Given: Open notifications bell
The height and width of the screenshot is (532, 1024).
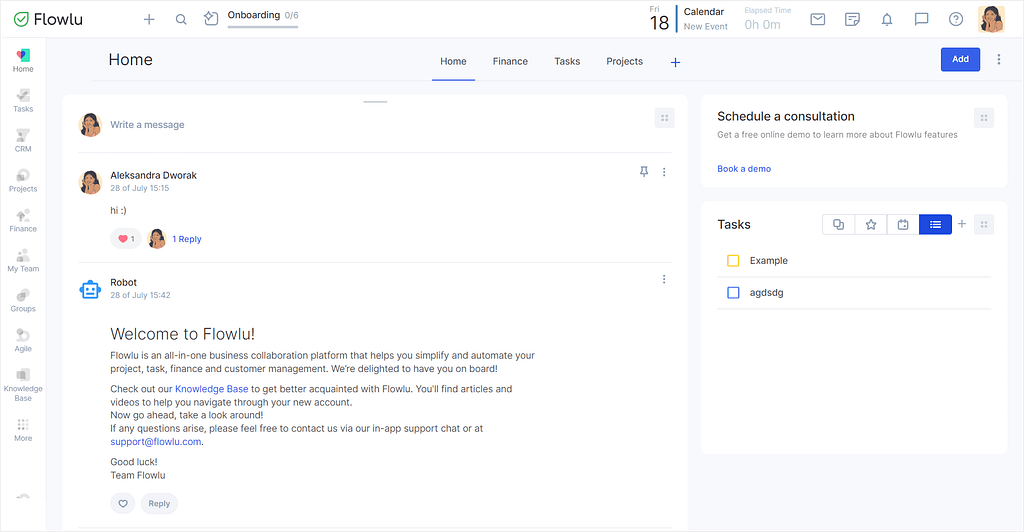Looking at the screenshot, I should (887, 20).
